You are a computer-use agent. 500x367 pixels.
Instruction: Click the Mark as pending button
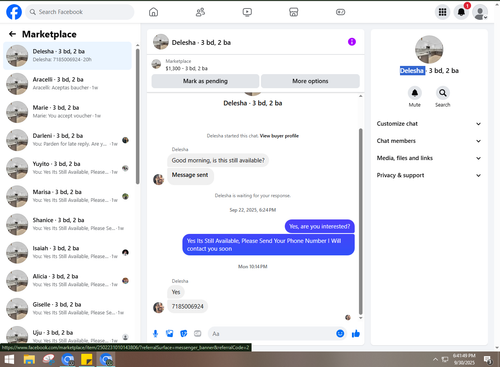click(205, 81)
